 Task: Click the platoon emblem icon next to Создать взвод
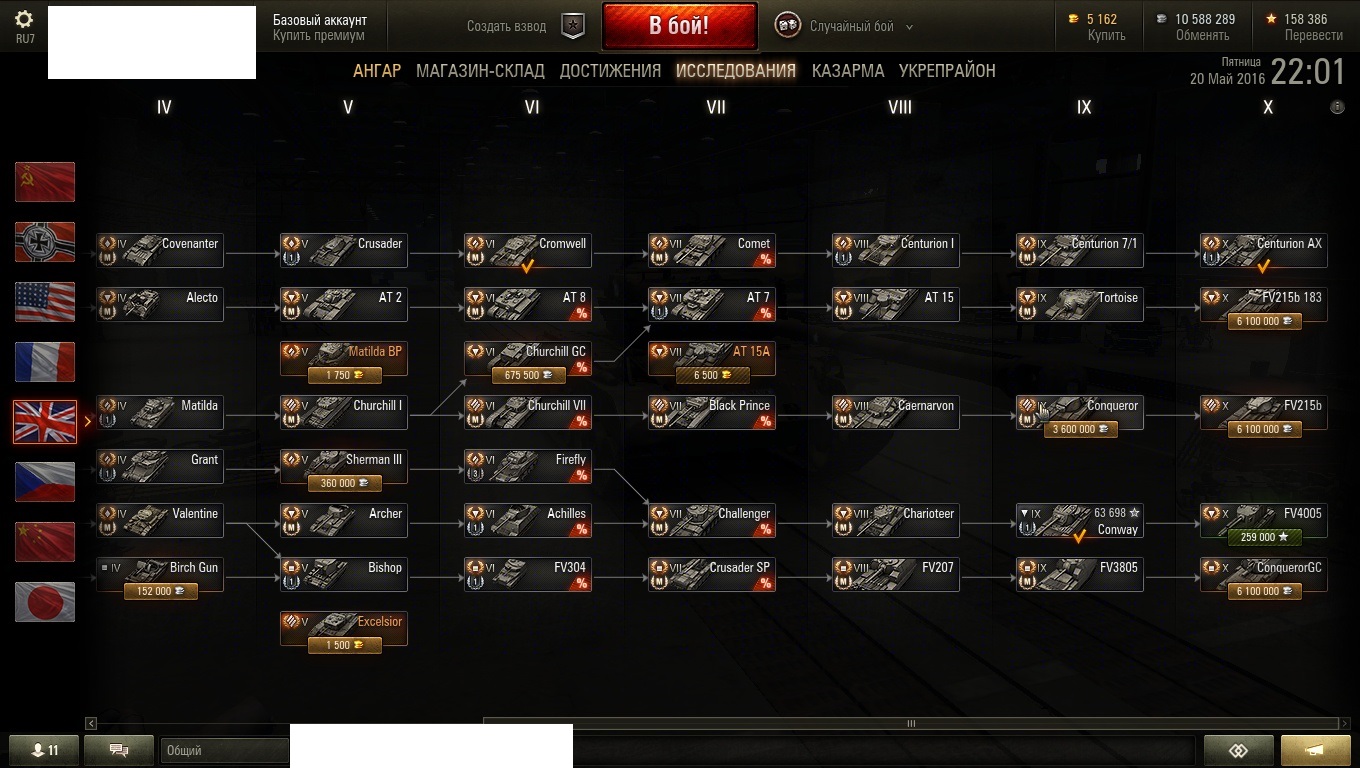point(572,27)
